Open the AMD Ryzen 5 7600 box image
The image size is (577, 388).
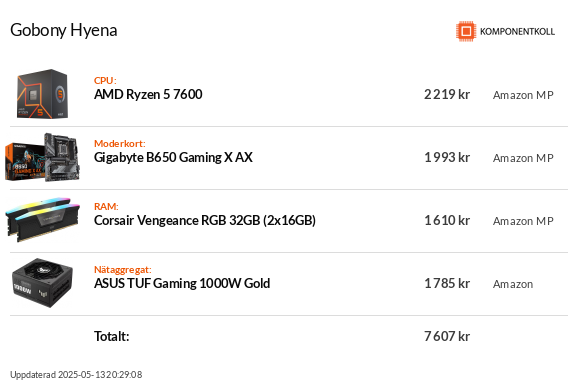[x=42, y=94]
